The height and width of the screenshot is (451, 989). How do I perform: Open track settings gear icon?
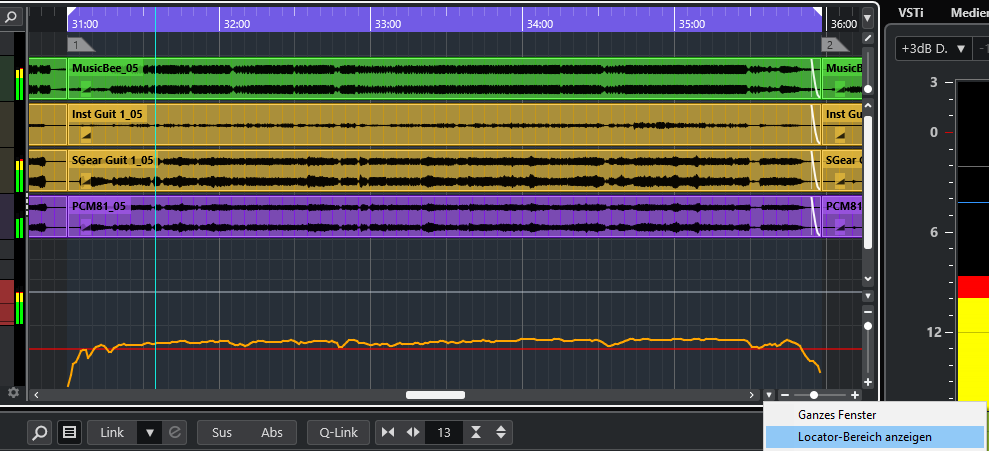tap(13, 392)
